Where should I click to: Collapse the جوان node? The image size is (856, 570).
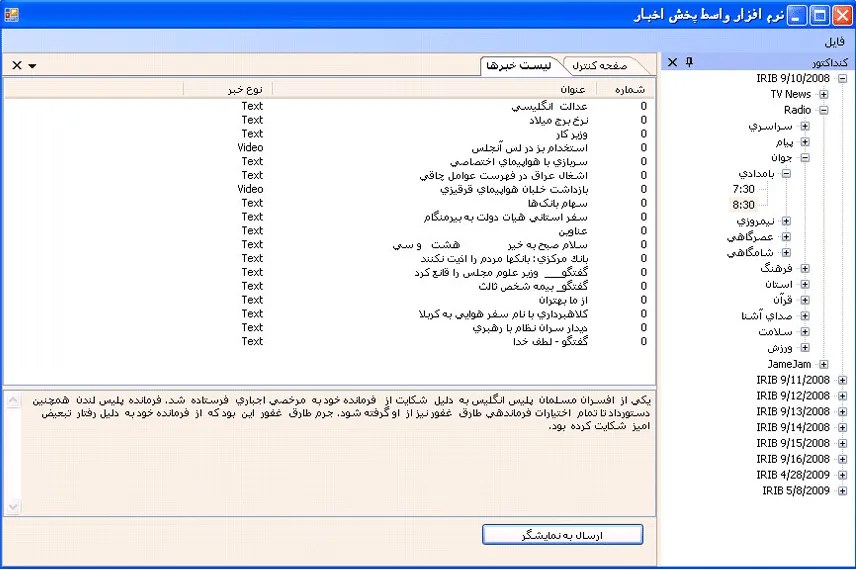pyautogui.click(x=805, y=158)
